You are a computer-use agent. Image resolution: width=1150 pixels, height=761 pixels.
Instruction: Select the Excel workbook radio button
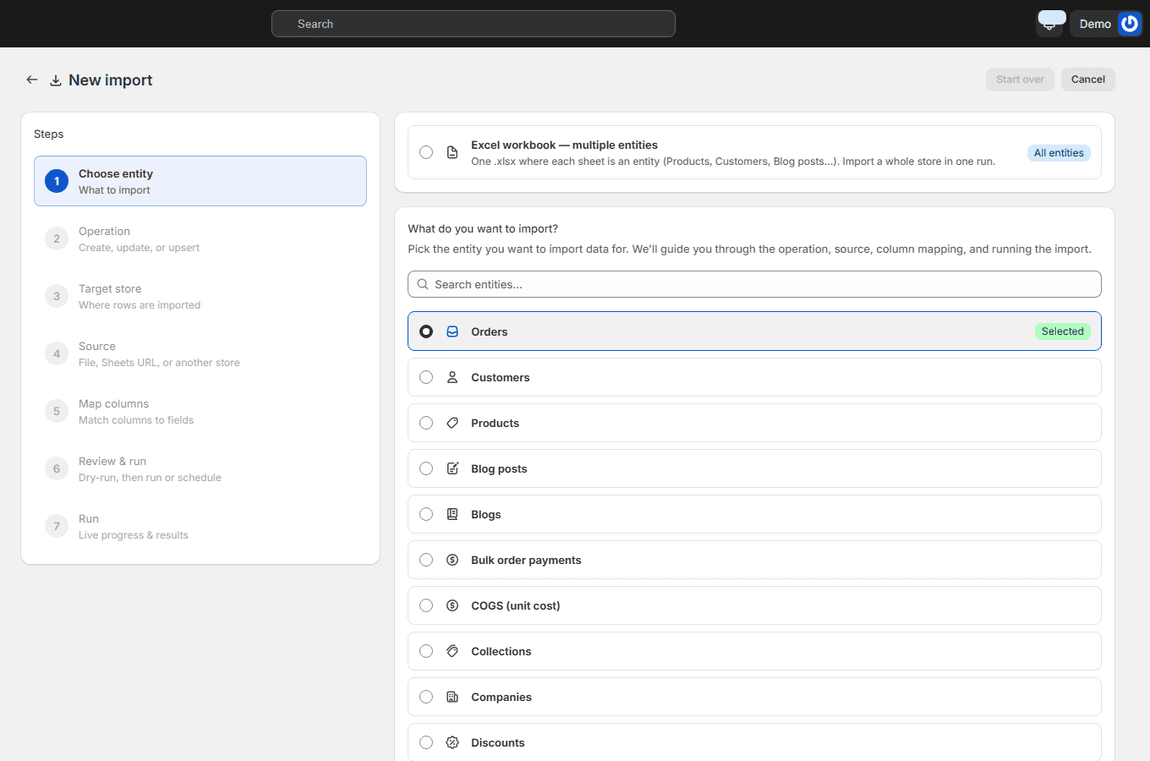426,152
